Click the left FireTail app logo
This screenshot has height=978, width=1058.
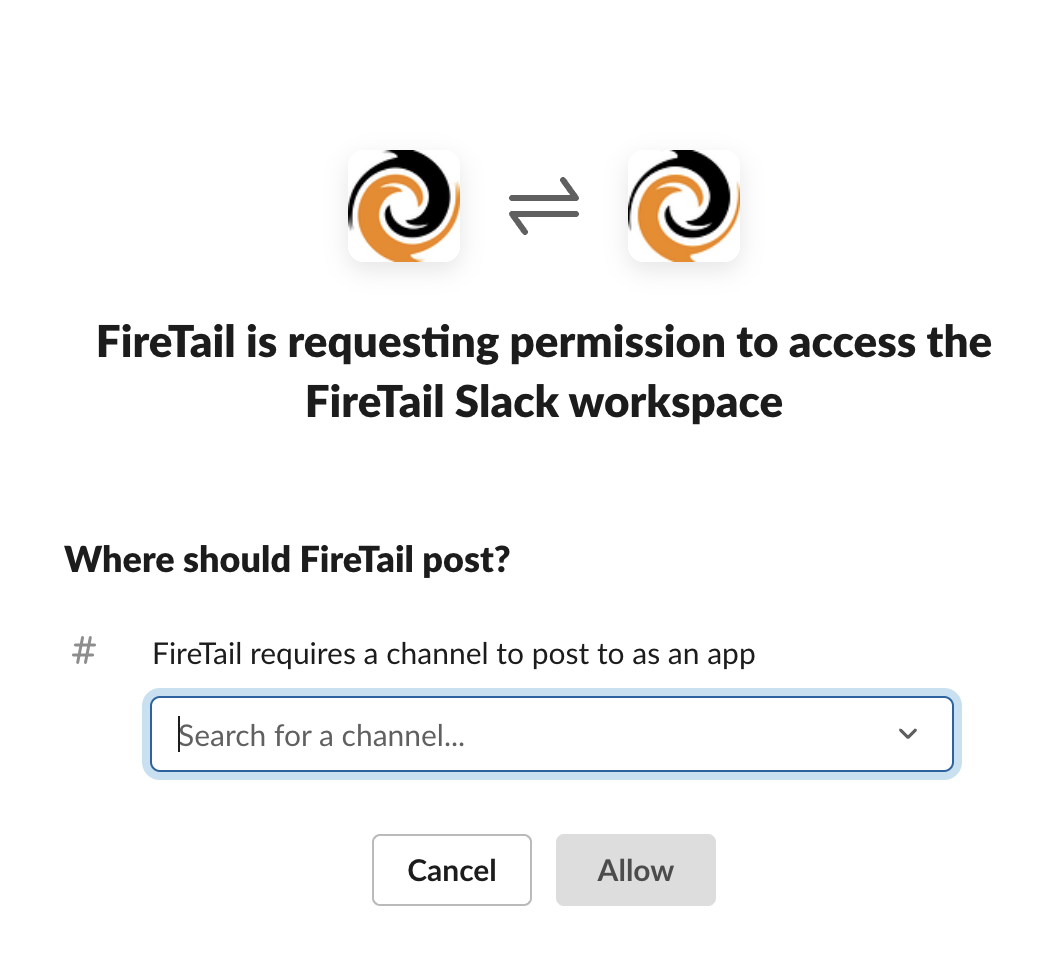(404, 206)
